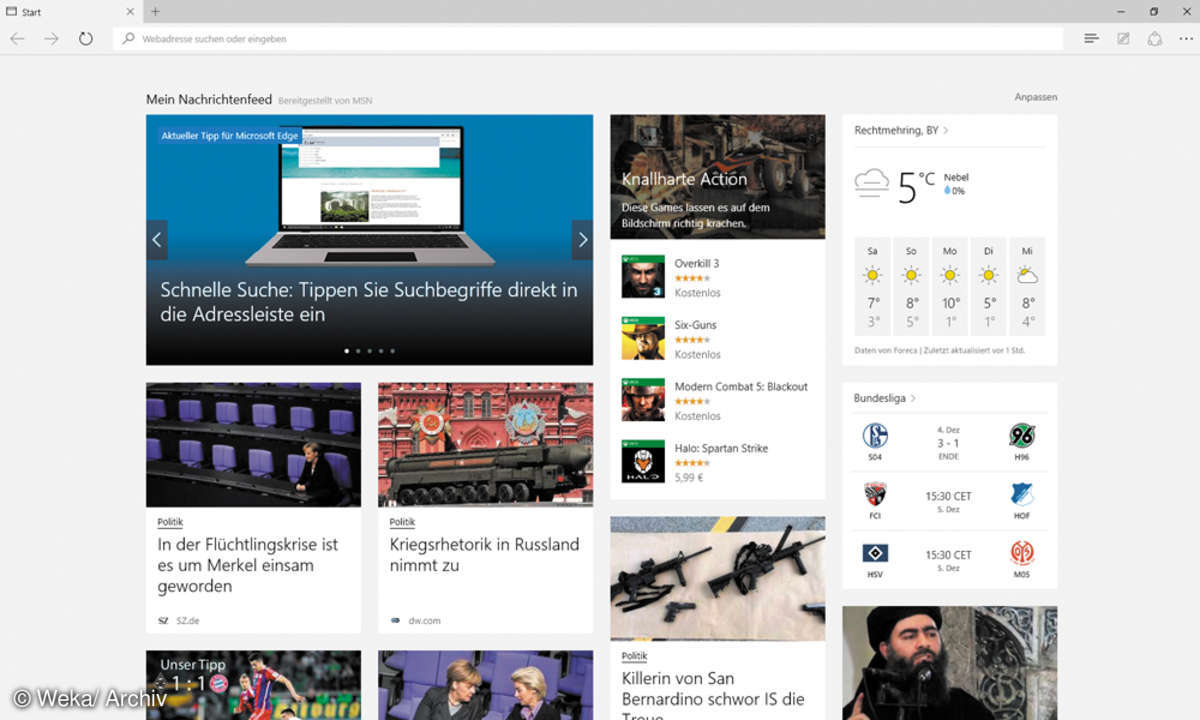Open the Russian missile parade photo

pyautogui.click(x=485, y=445)
